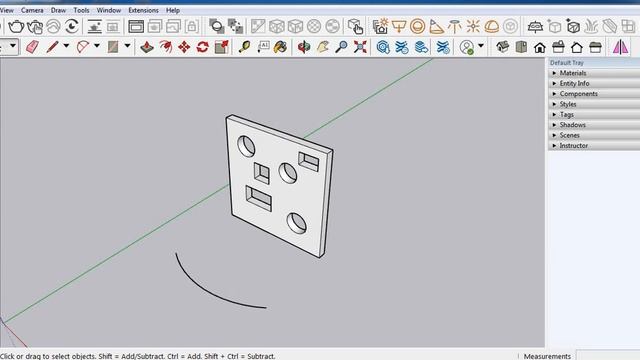Open the V-Ray frame buffer window icon
Viewport: 640px width, 360px height.
click(x=136, y=27)
